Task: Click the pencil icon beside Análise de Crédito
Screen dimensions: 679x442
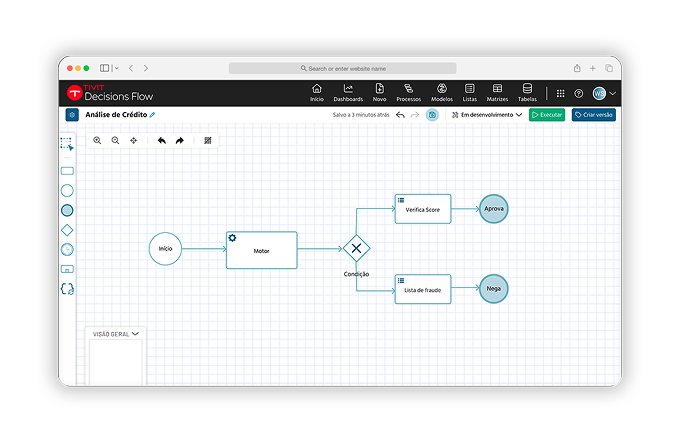Action: click(x=153, y=115)
